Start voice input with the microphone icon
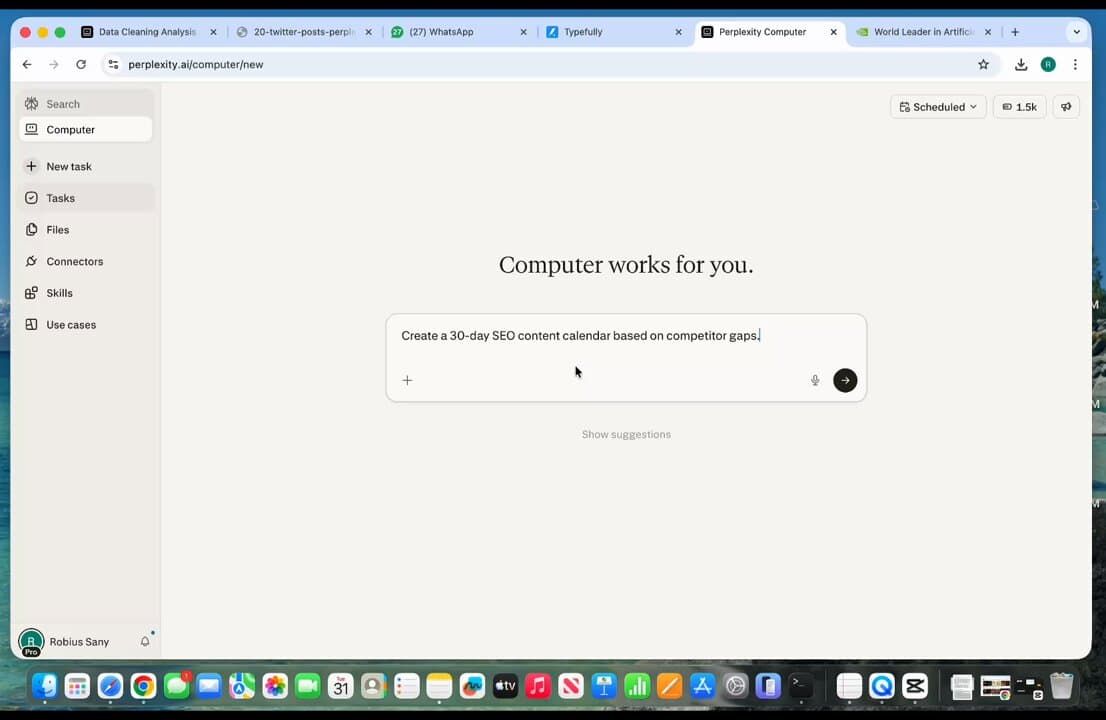The height and width of the screenshot is (720, 1106). point(815,380)
